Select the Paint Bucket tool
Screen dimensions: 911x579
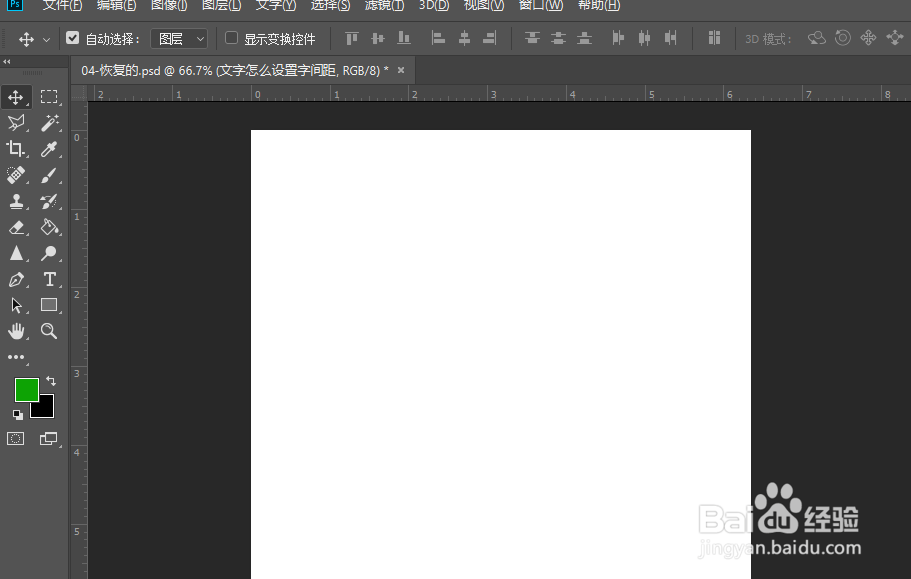[49, 227]
